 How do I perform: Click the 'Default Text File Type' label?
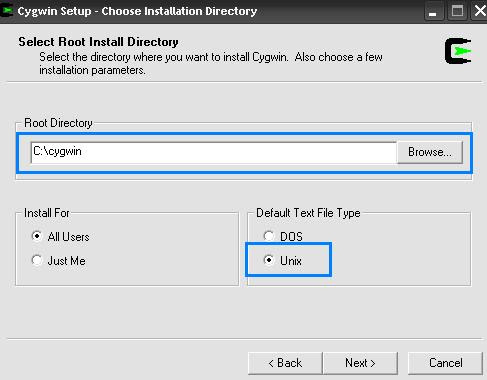[x=308, y=213]
